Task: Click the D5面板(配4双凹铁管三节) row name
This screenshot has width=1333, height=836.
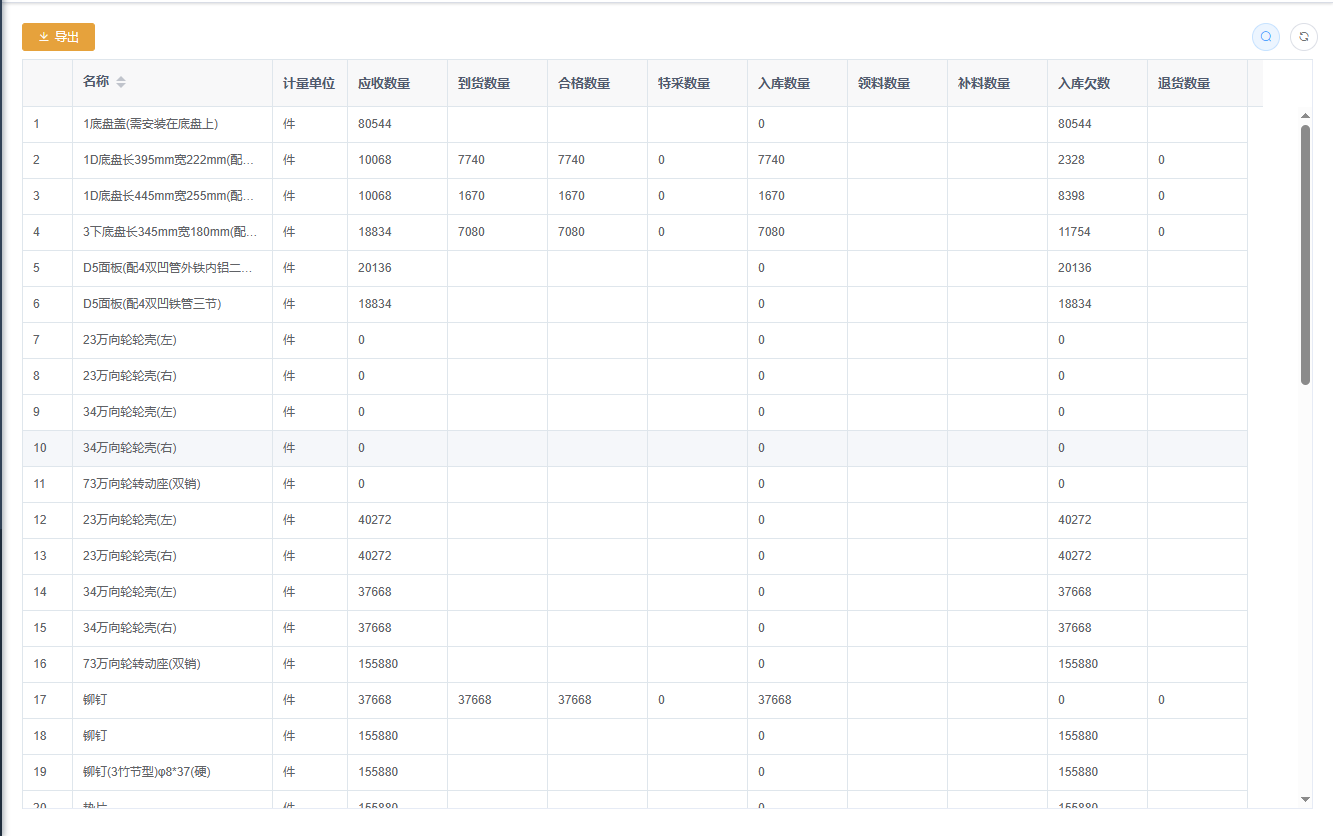Action: click(152, 304)
